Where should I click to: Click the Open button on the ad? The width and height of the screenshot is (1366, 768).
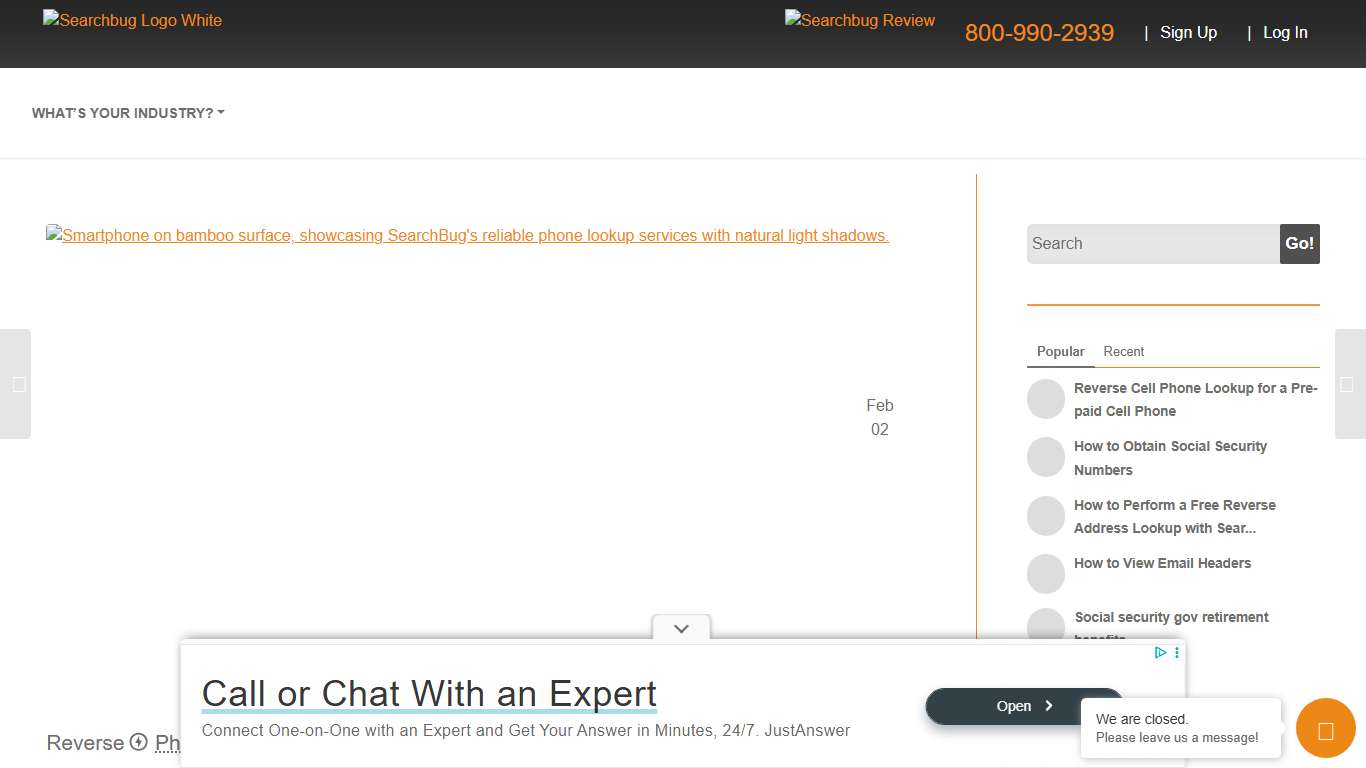click(1024, 706)
